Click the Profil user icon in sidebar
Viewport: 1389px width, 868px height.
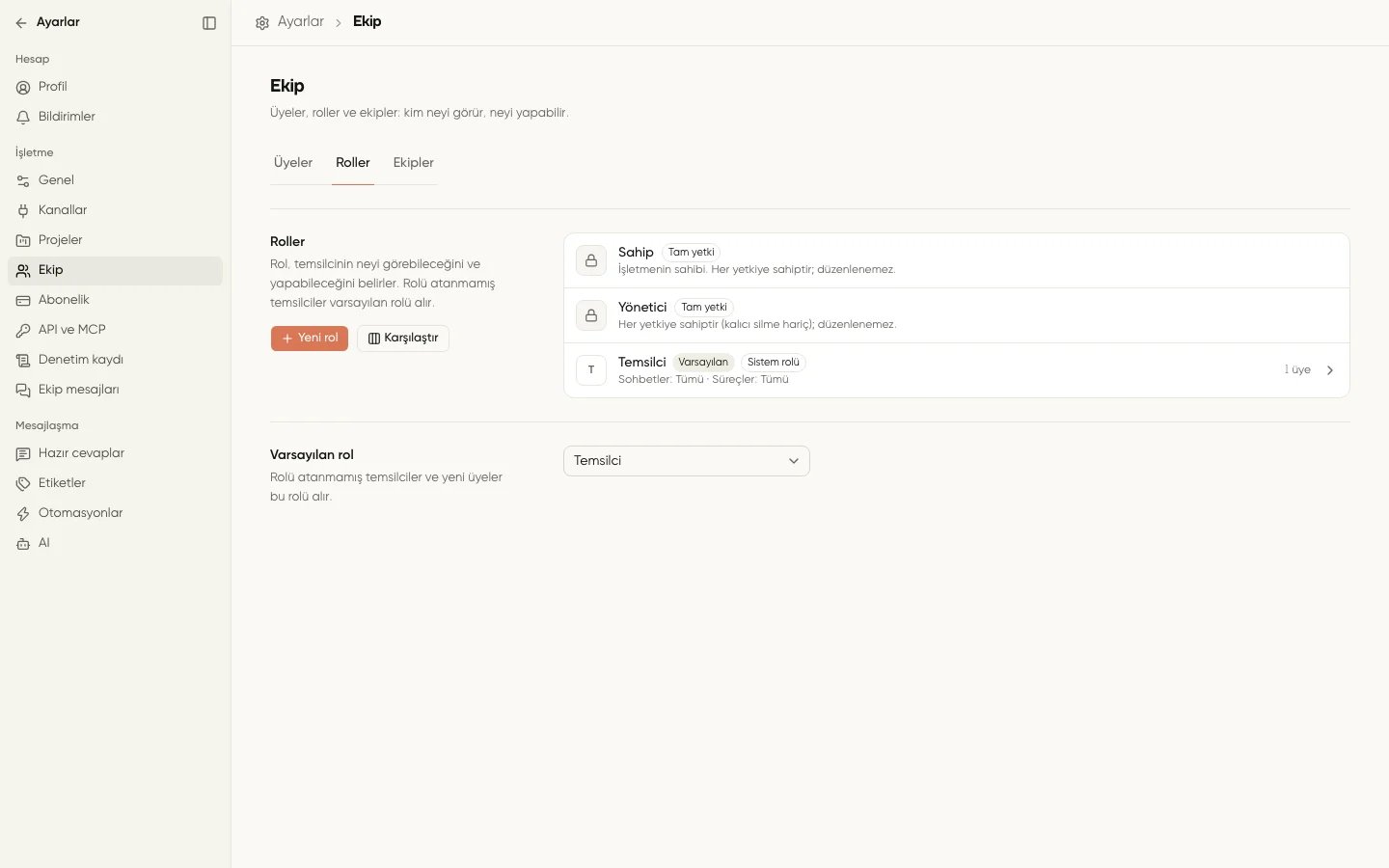(x=23, y=88)
